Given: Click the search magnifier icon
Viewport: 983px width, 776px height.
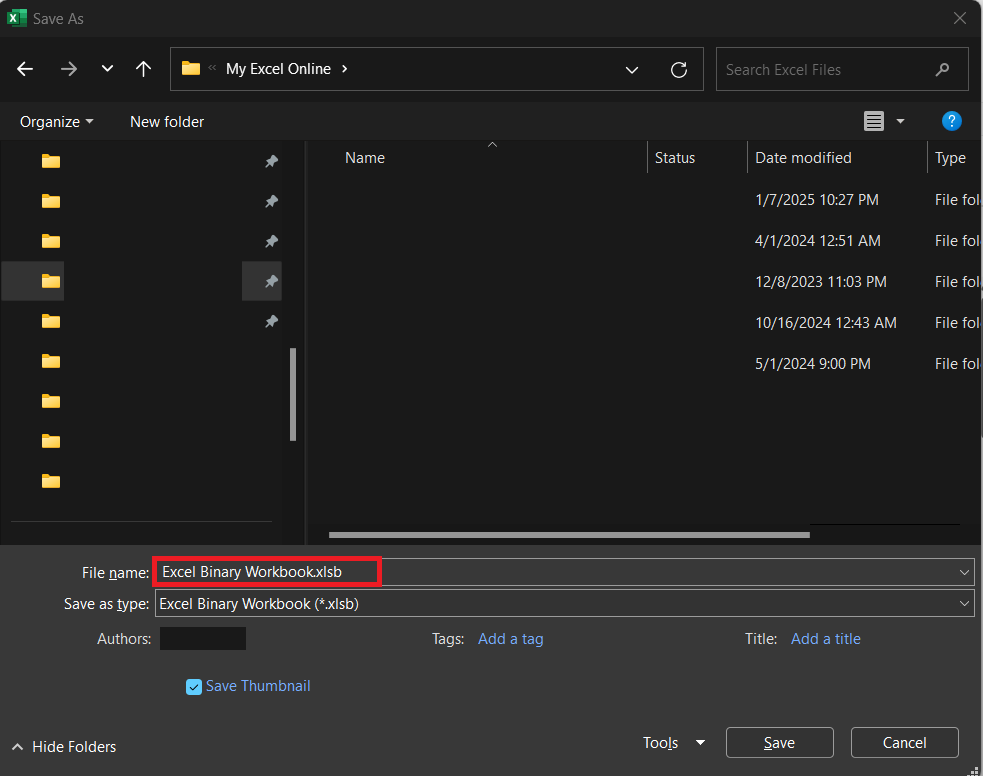Looking at the screenshot, I should pyautogui.click(x=942, y=70).
